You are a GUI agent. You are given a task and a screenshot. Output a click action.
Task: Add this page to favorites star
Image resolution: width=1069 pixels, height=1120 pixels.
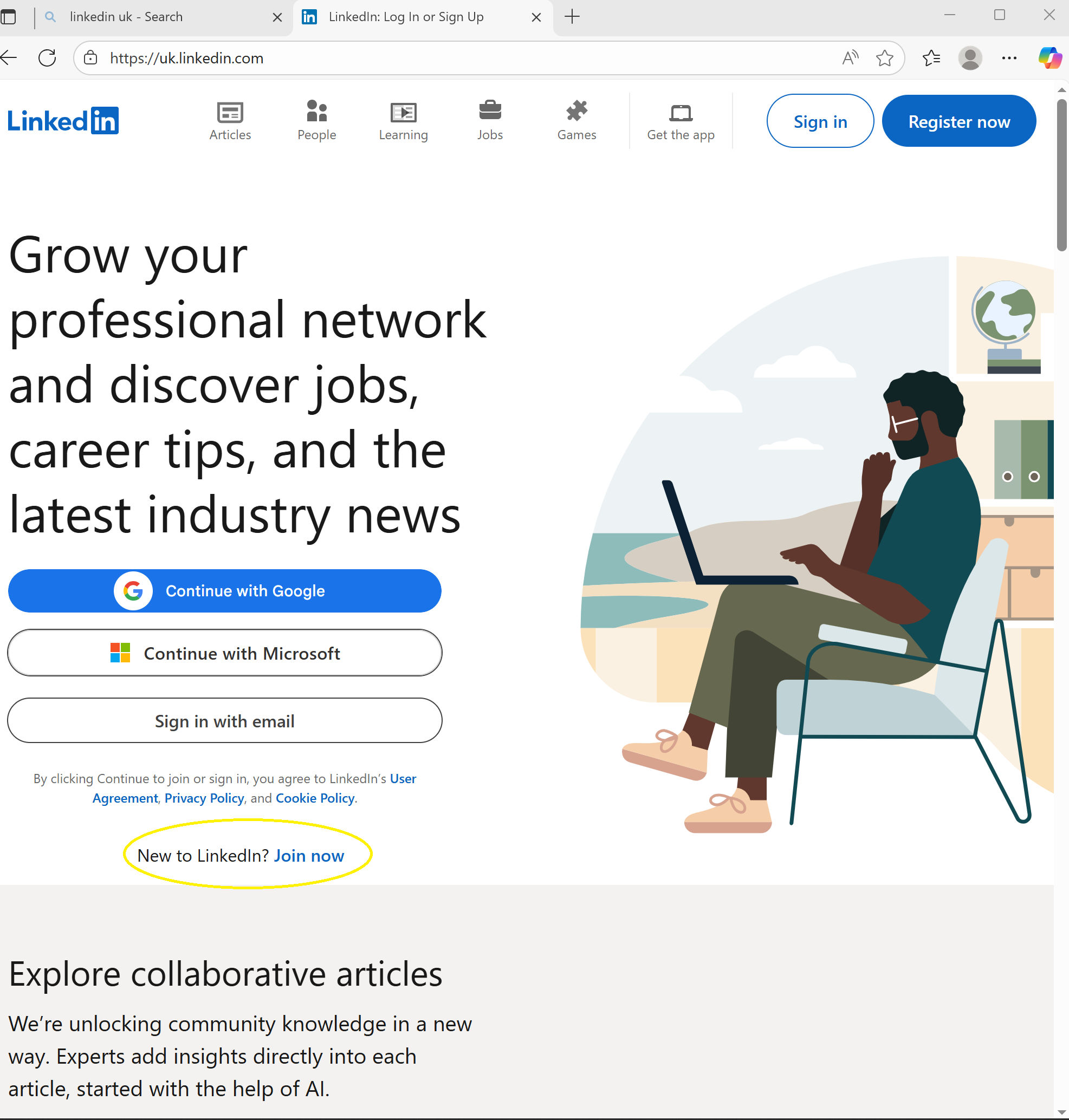884,57
